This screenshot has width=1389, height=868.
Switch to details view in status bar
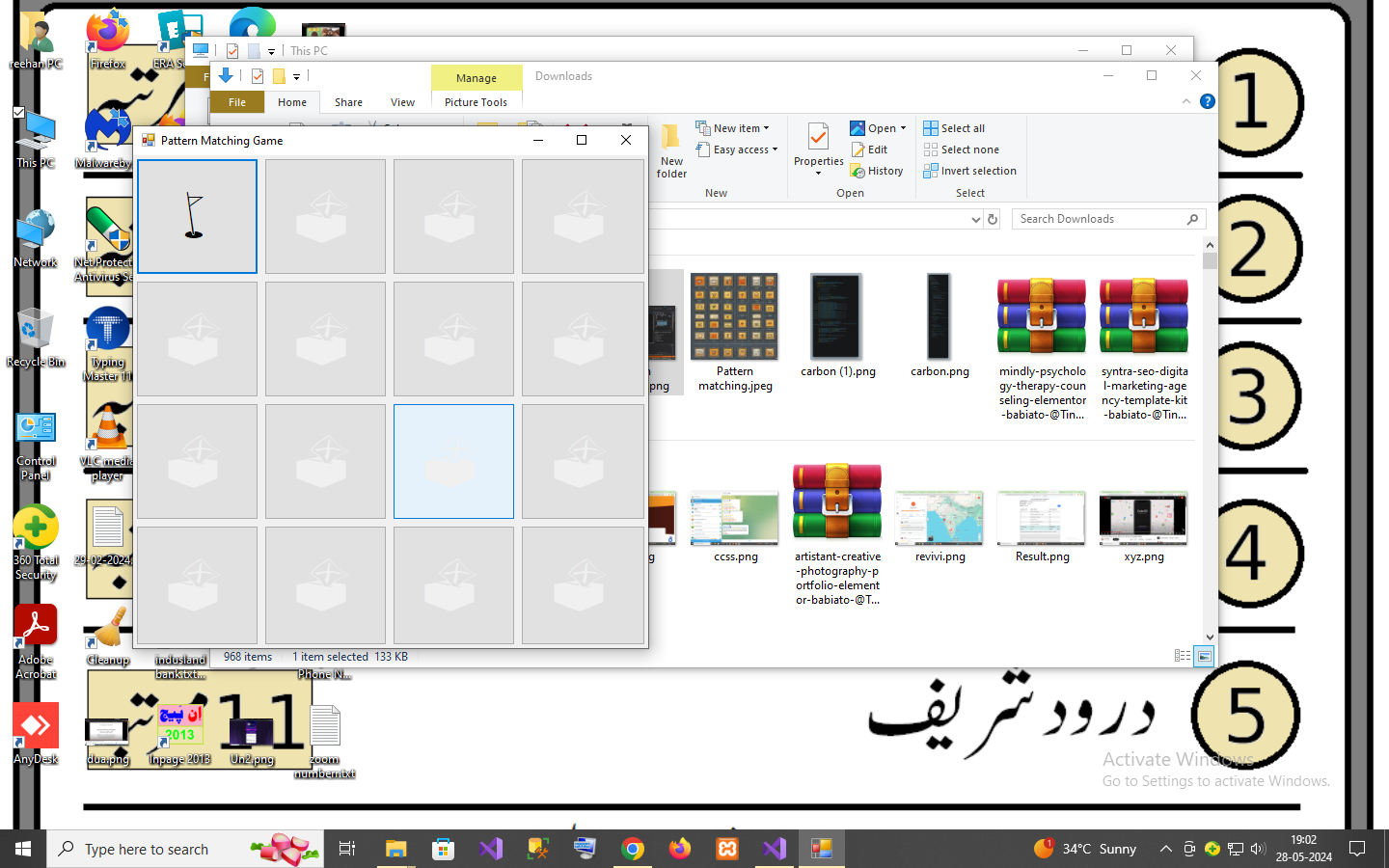tap(1183, 656)
